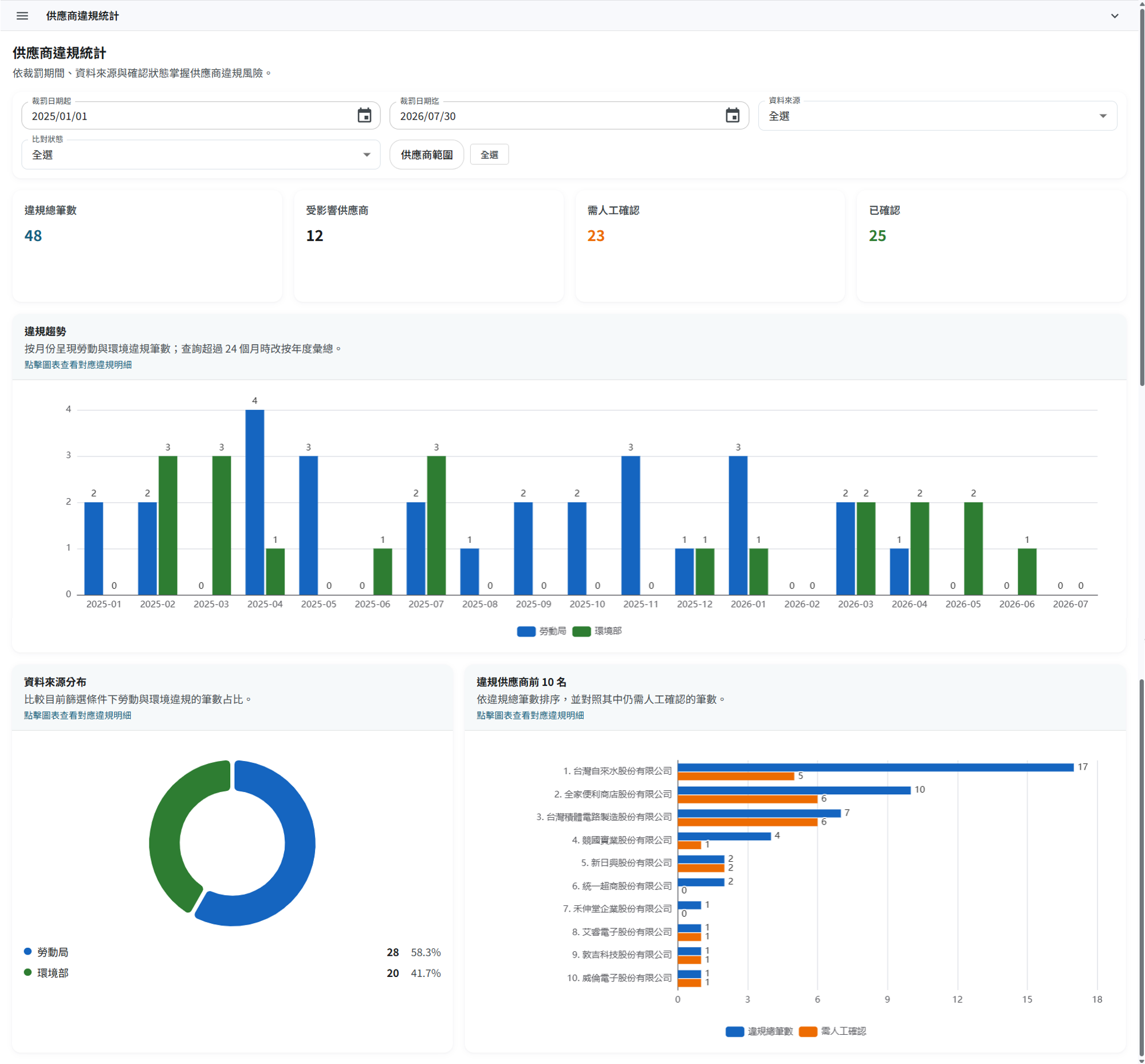This screenshot has width=1145, height=1064.
Task: Select supplier 台灣積體電路製造股份有限公司
Action: click(604, 817)
